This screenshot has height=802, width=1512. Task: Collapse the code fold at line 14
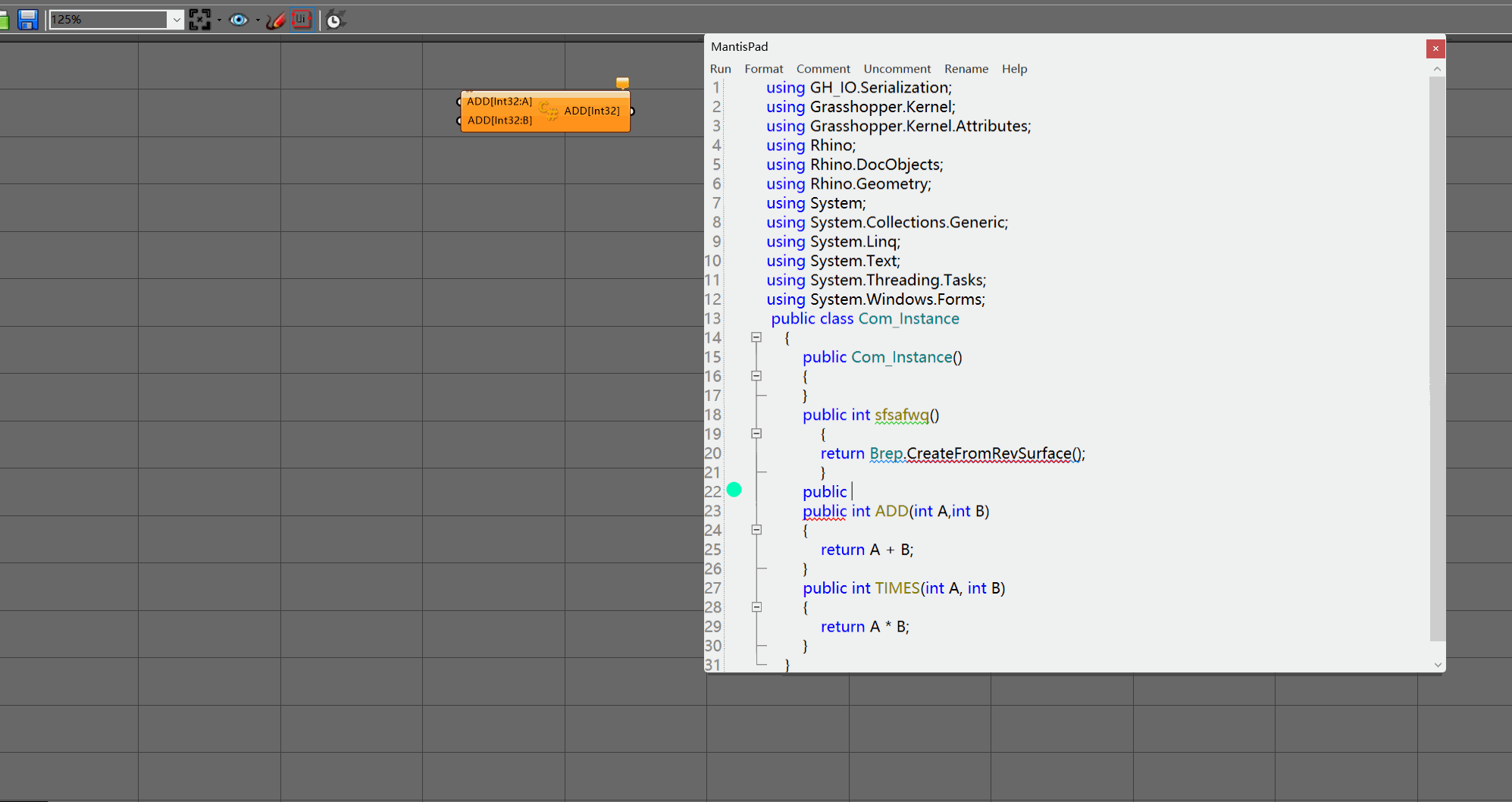[756, 338]
